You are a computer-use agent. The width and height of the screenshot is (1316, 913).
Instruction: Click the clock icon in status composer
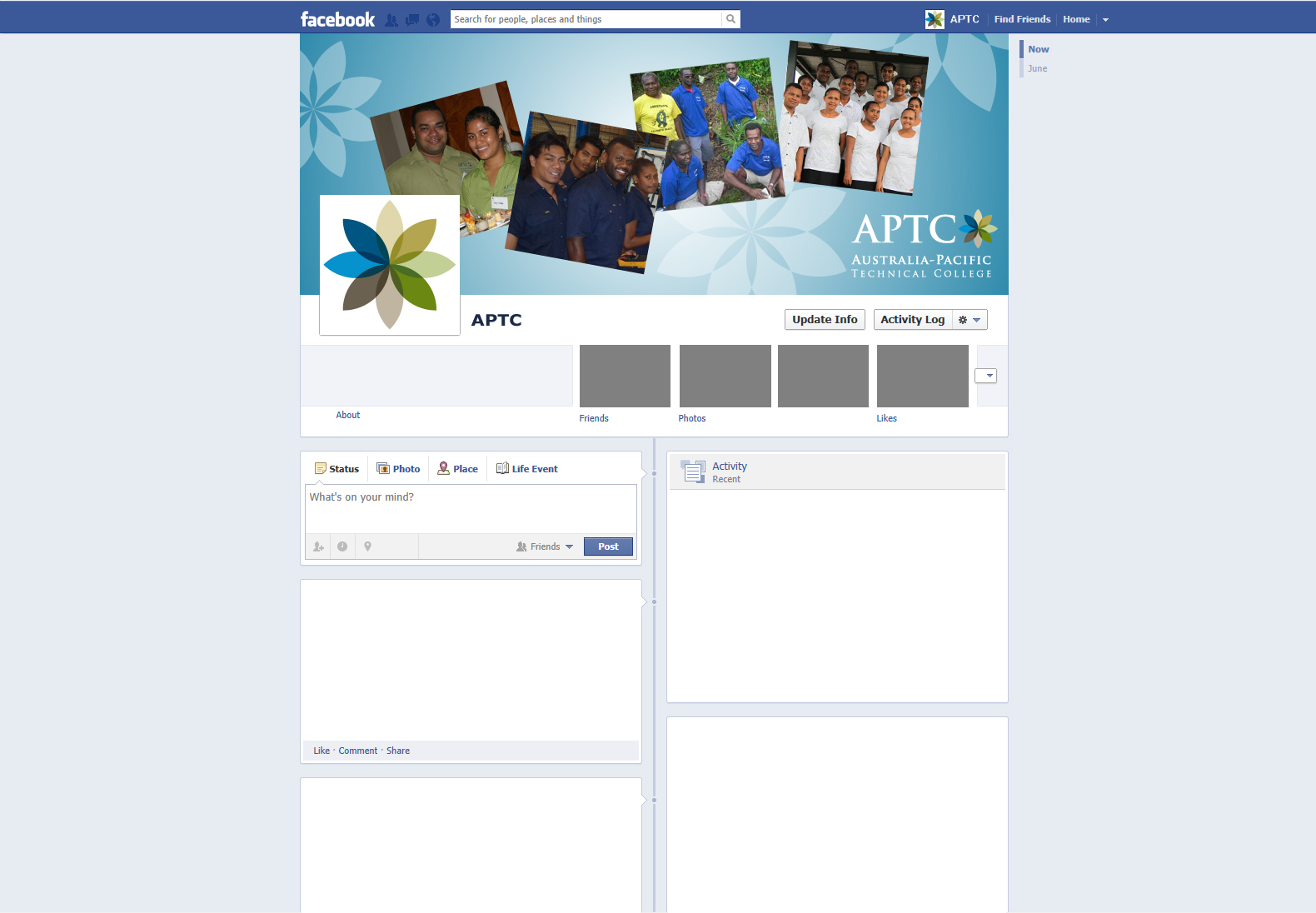pos(342,546)
